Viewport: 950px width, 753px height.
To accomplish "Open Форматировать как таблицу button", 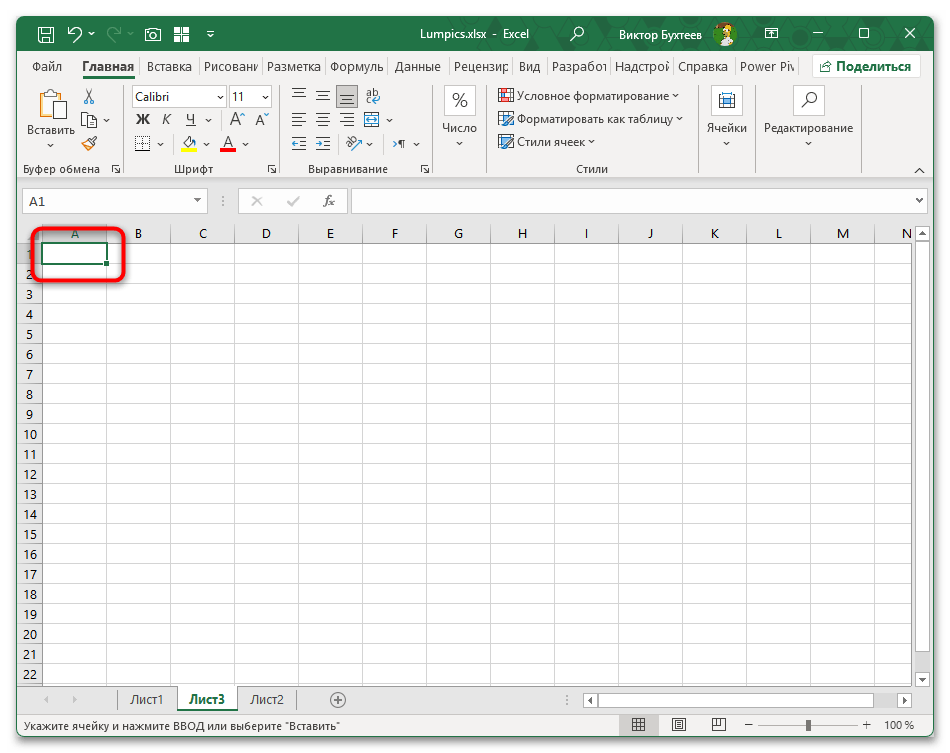I will 591,119.
